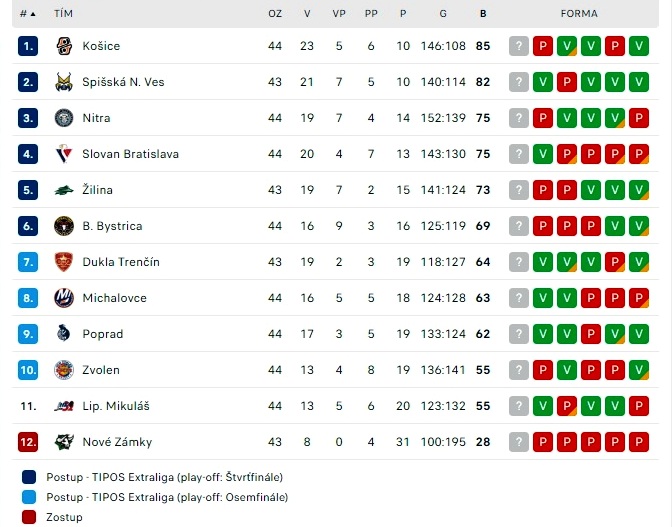Select the Nové Zámky team logo
The height and width of the screenshot is (527, 672).
point(64,442)
